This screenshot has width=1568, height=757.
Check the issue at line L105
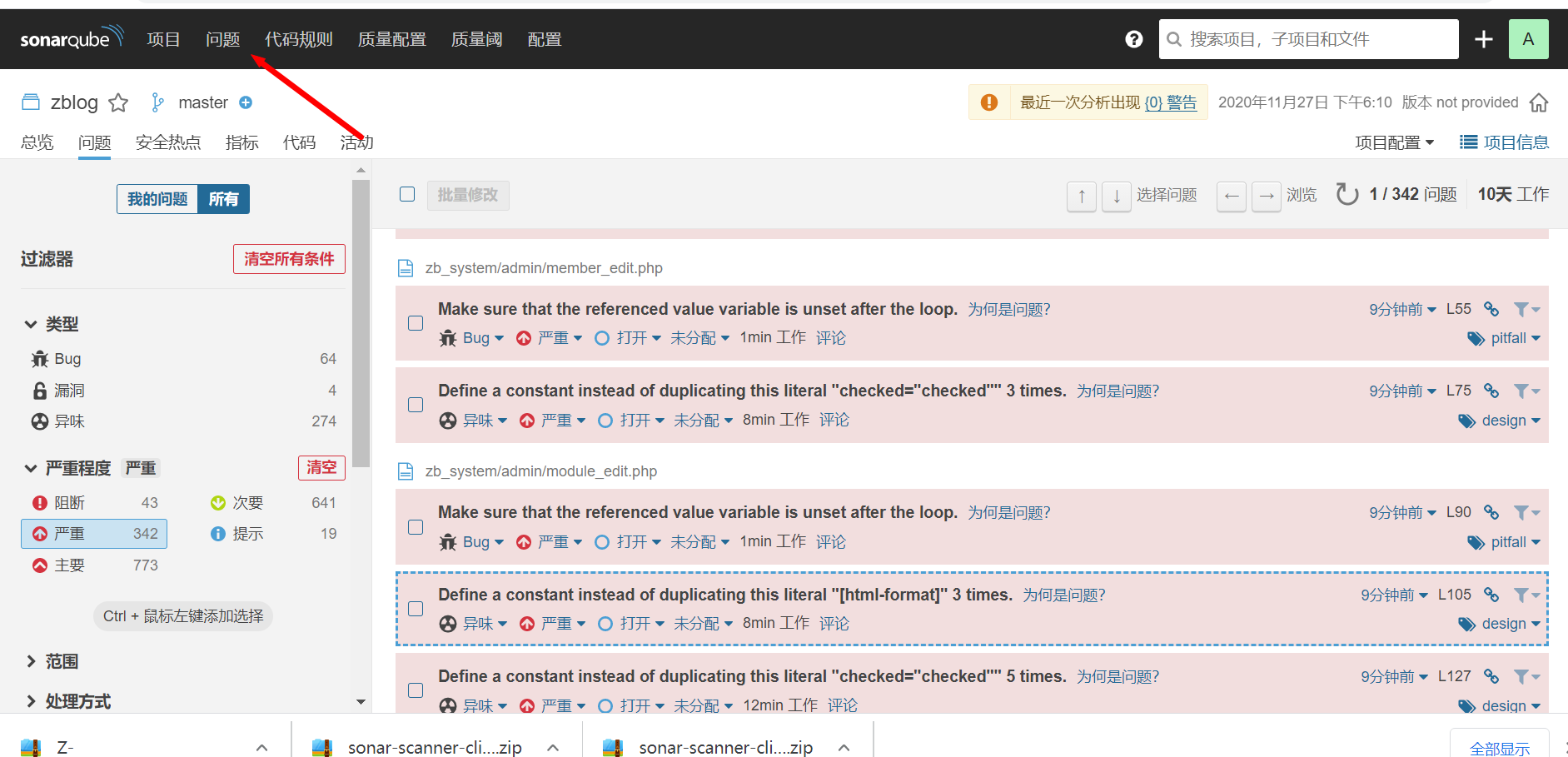pos(416,609)
